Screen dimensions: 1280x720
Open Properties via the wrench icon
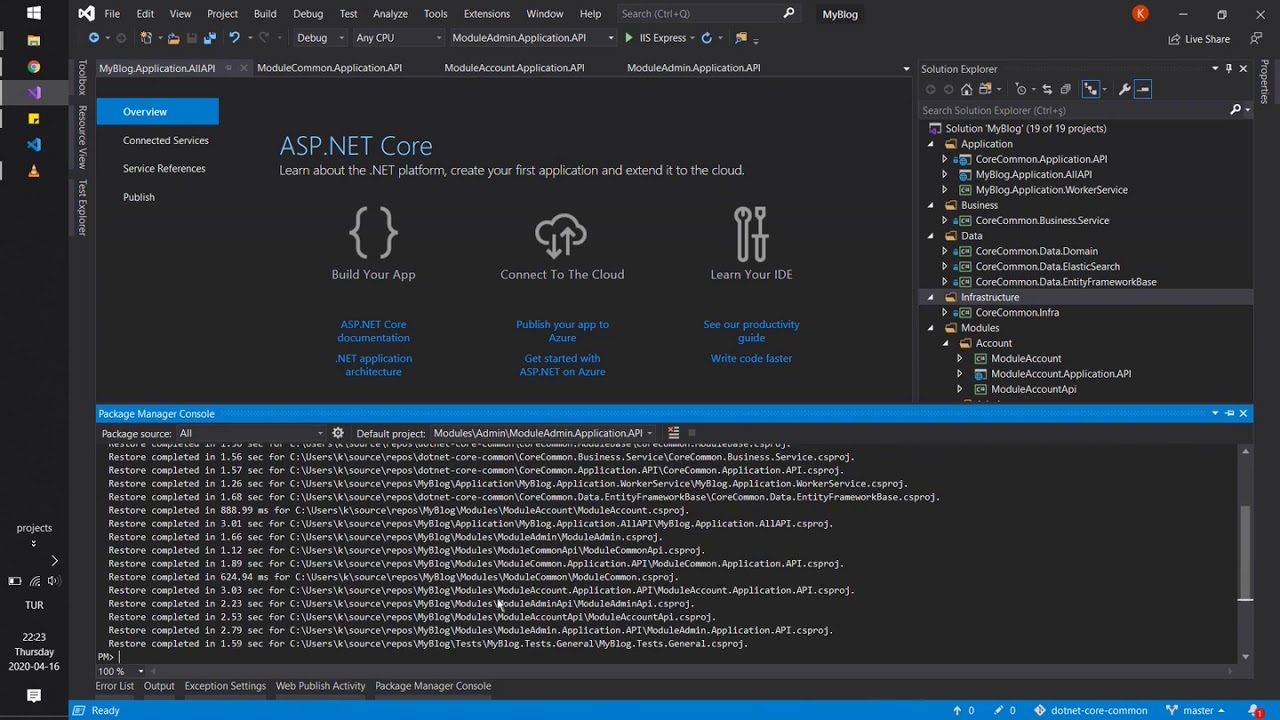1124,90
